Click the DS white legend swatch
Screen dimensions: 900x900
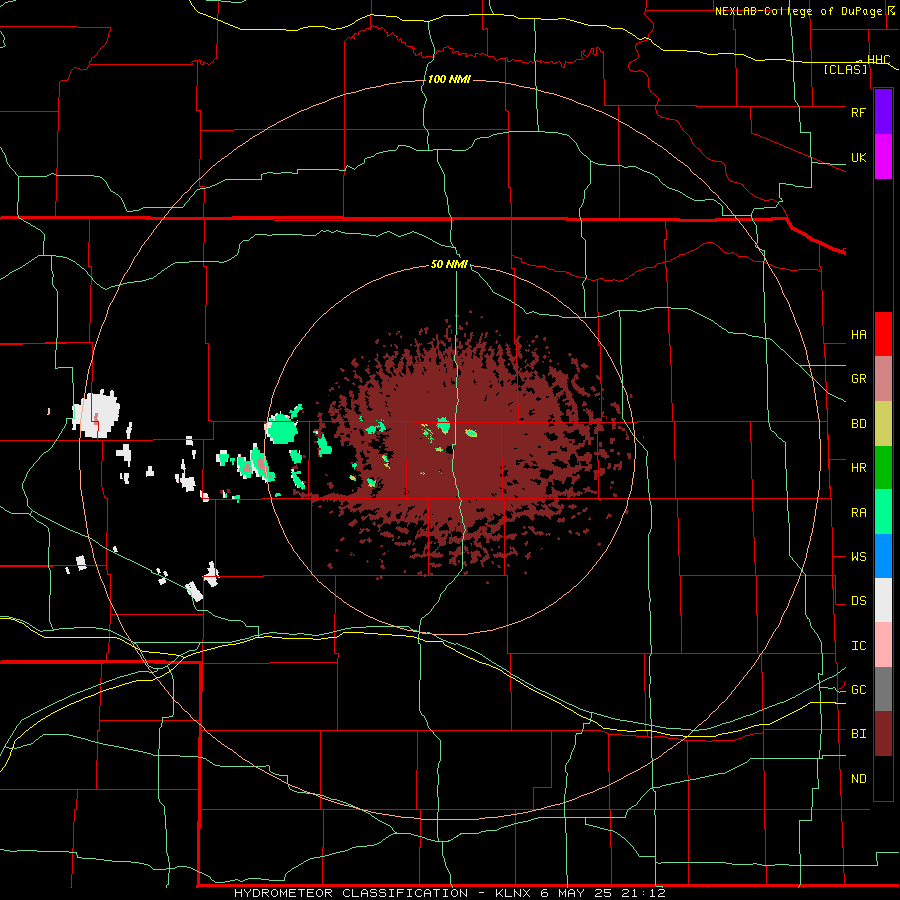pos(883,600)
